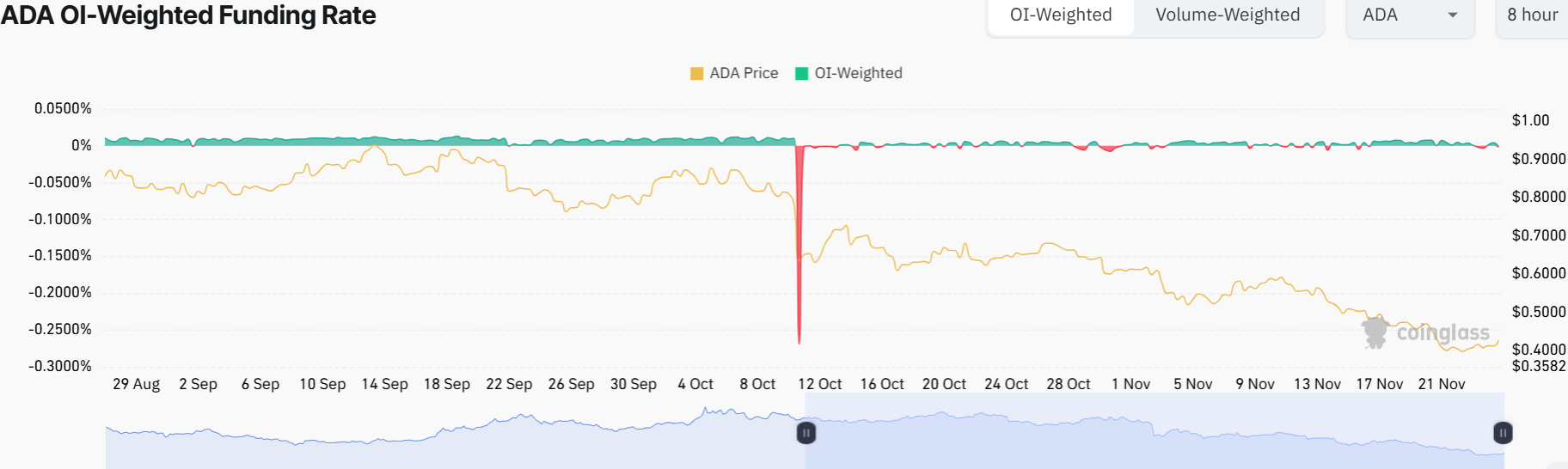This screenshot has height=469, width=1568.
Task: Click the 12 Oct date label
Action: [x=819, y=385]
